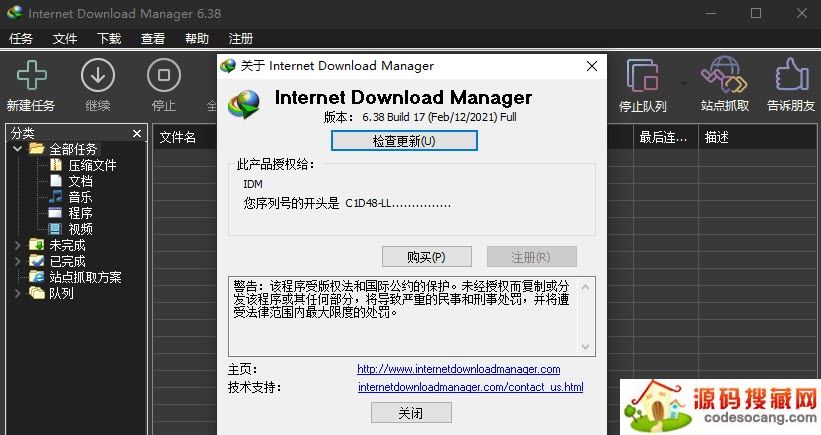Open the internetdownloadmanager.com homepage link
Screen dimensions: 821x435
(459, 369)
